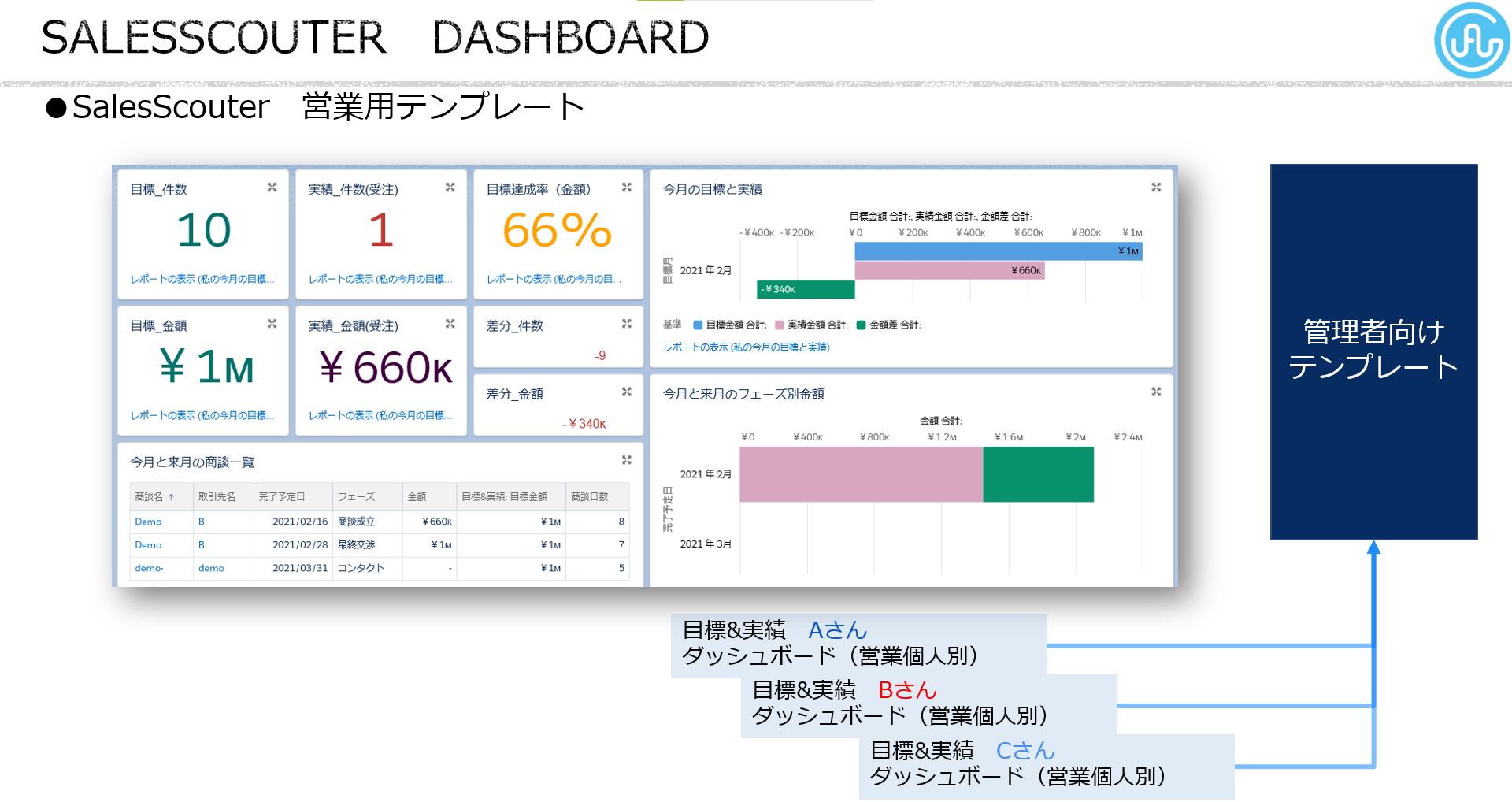Open account B in 最終交渉 row

coord(202,545)
